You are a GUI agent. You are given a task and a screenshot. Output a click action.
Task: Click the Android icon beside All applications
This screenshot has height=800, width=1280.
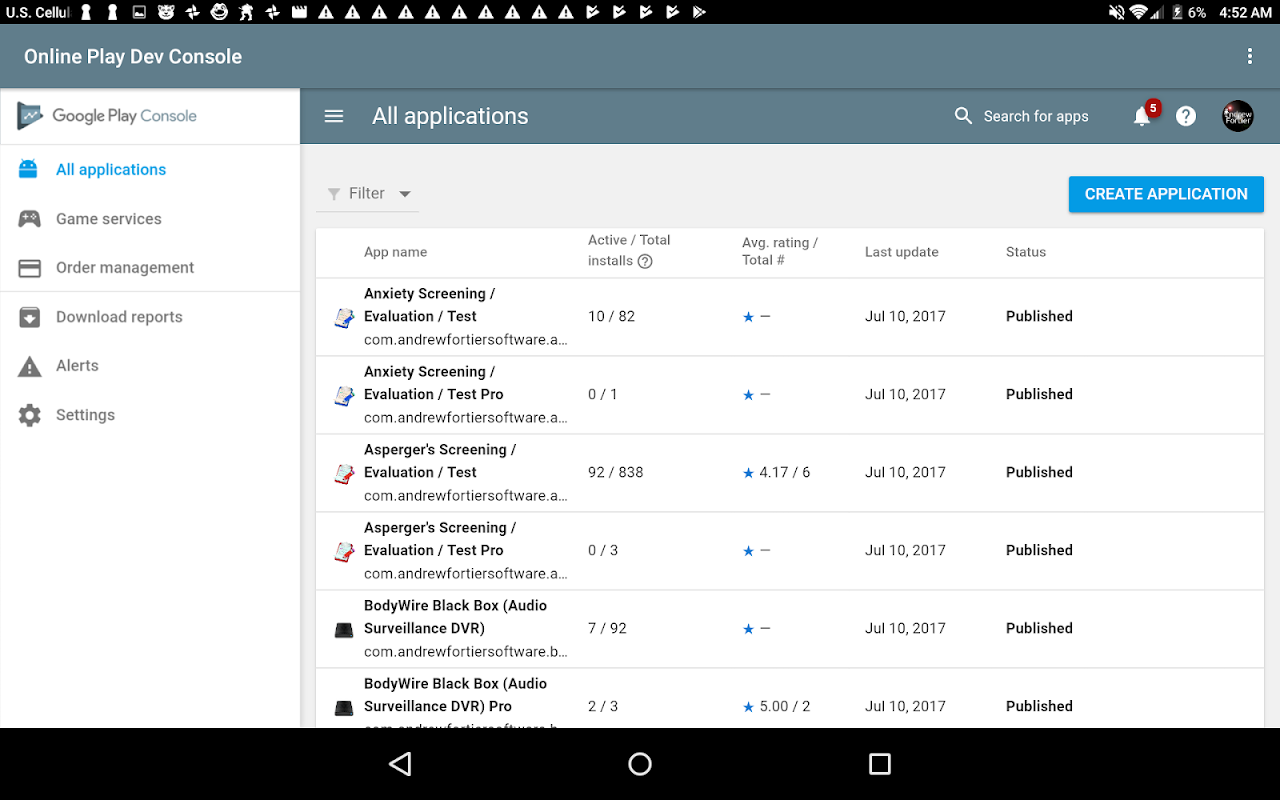[x=29, y=169]
